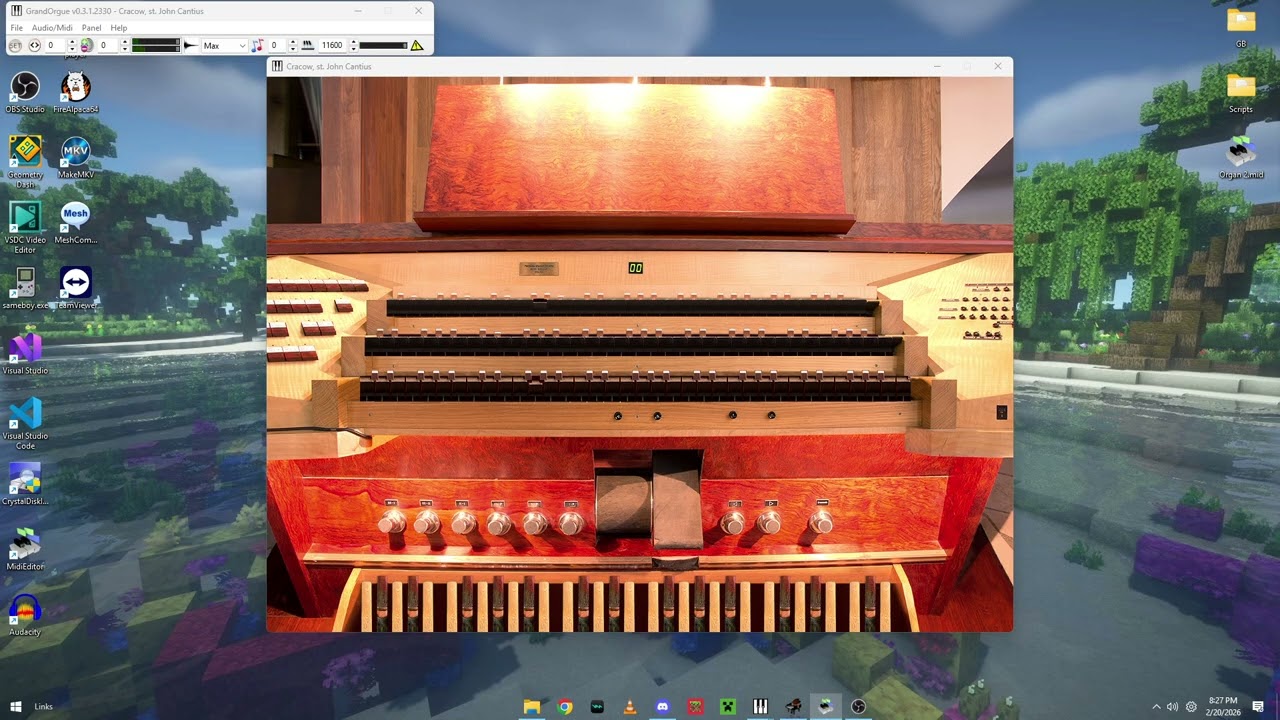Increase polyphony value with up arrow
Viewport: 1280px width, 720px height.
292,42
